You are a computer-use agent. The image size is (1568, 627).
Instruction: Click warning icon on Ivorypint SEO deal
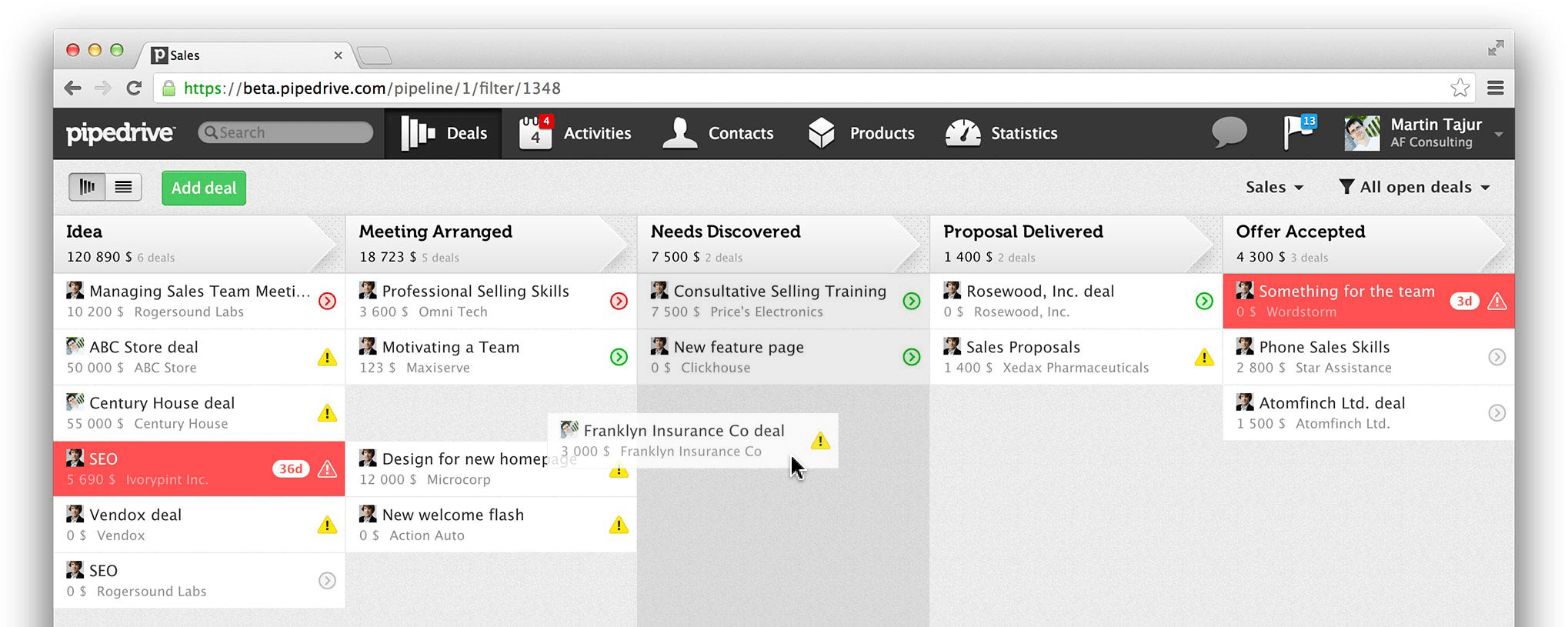tap(327, 469)
